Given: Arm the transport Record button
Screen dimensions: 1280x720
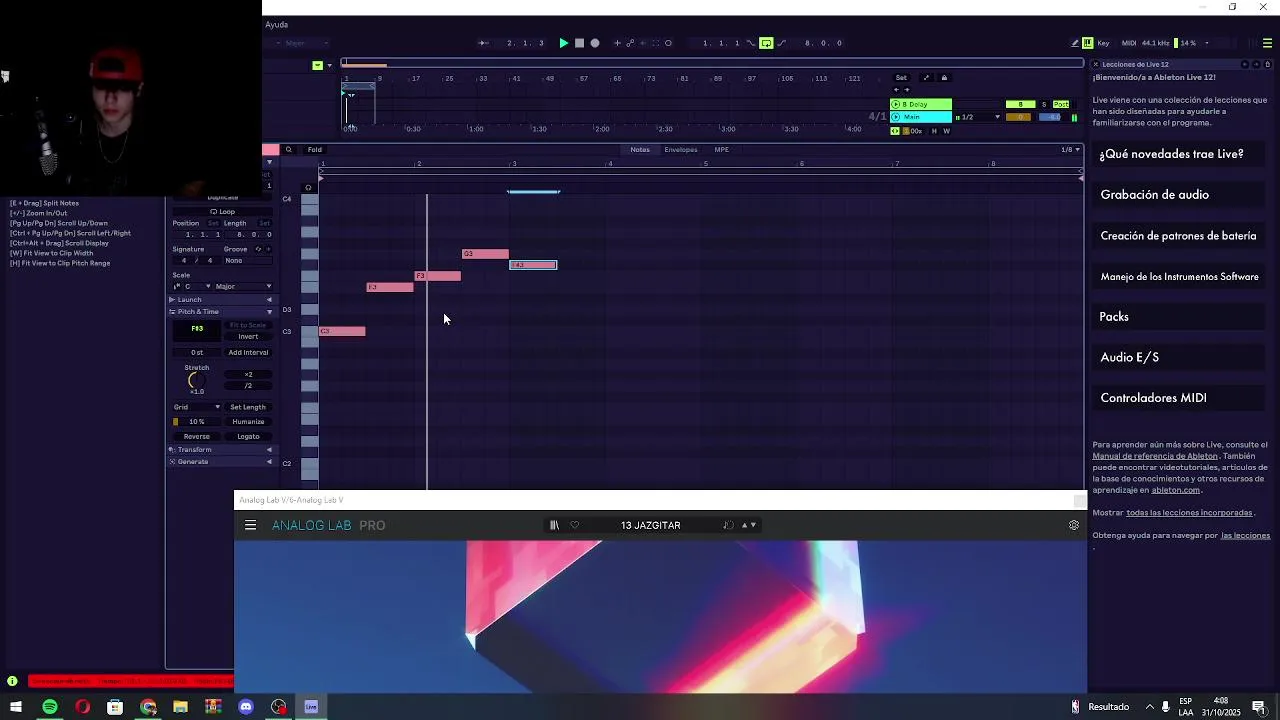Looking at the screenshot, I should (x=595, y=43).
